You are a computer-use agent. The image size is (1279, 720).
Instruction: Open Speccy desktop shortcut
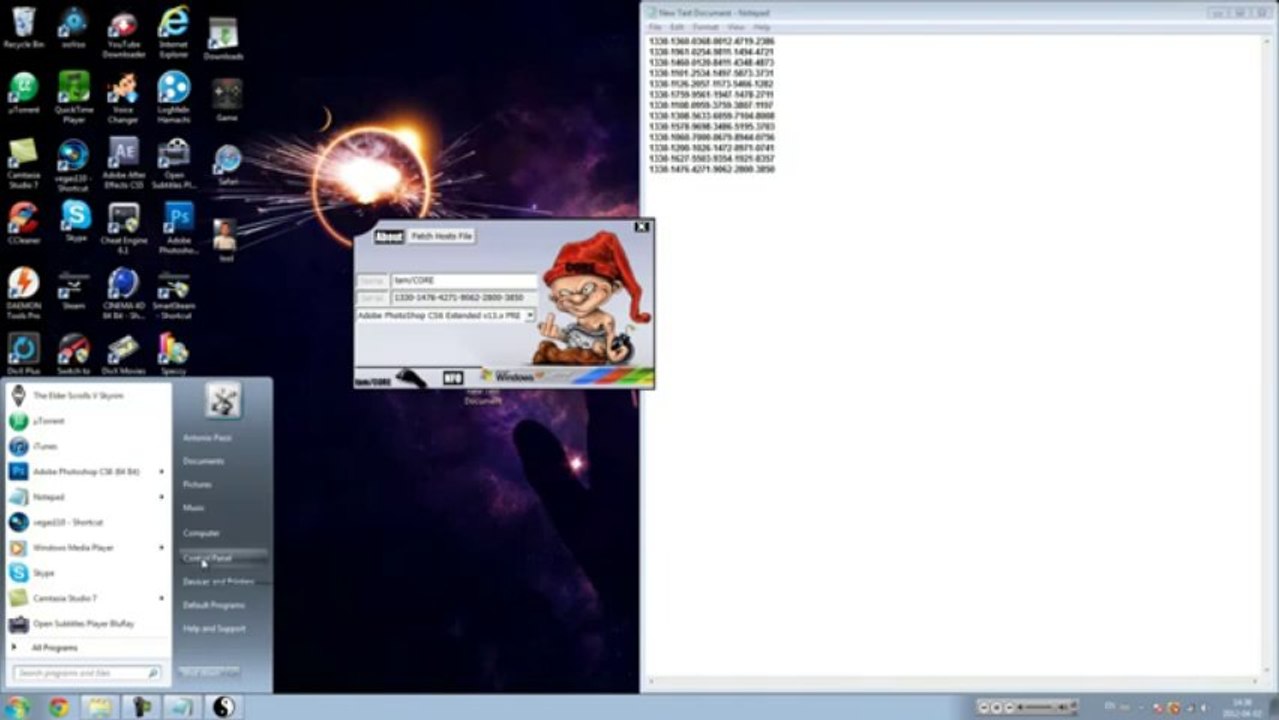point(173,354)
